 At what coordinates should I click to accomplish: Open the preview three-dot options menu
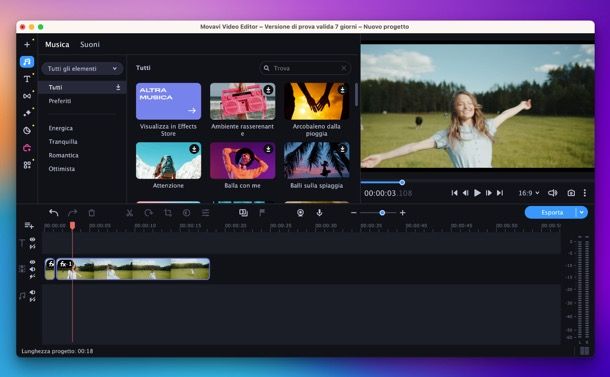[585, 193]
